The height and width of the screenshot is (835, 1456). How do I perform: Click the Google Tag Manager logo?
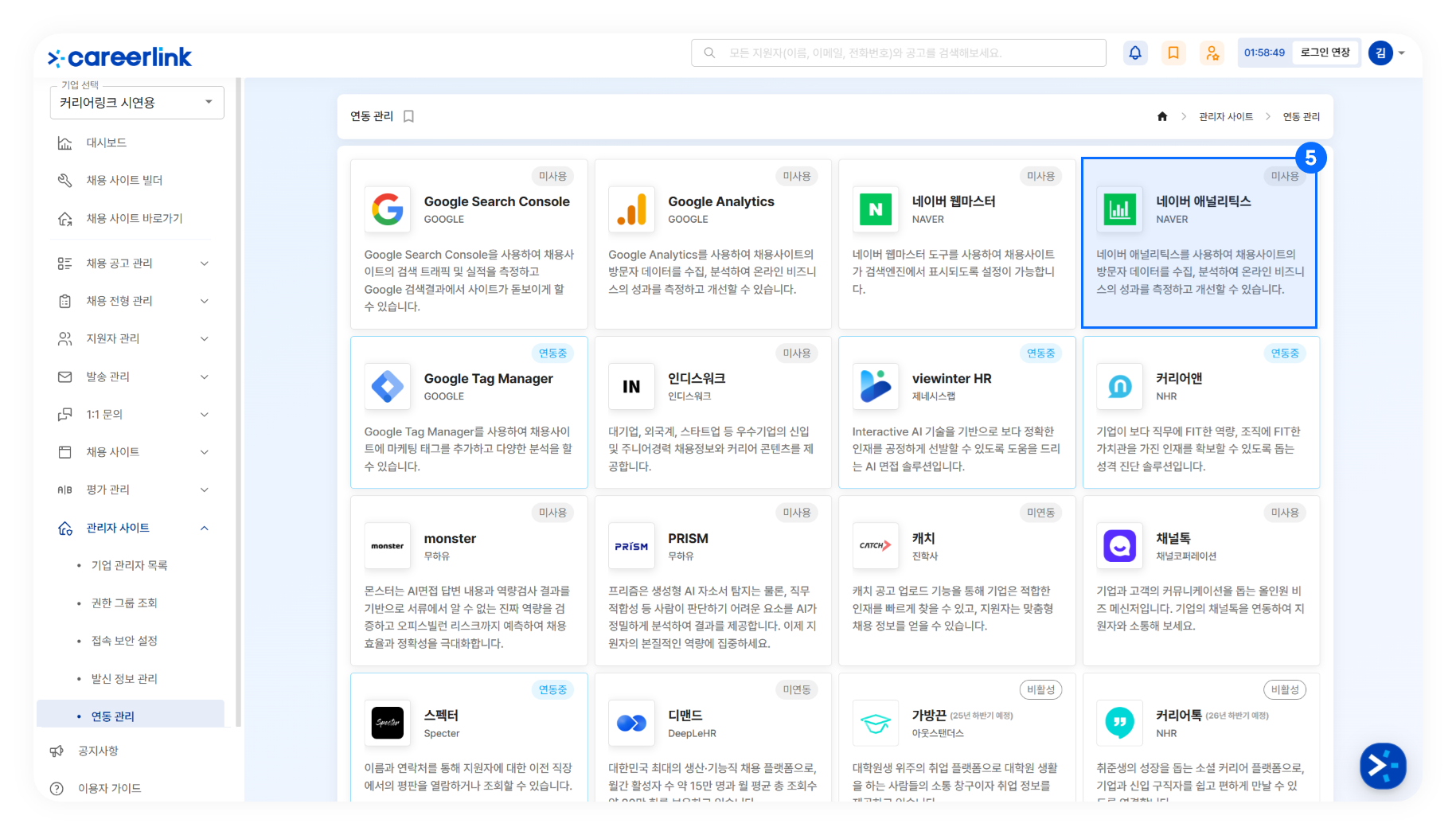pos(388,387)
